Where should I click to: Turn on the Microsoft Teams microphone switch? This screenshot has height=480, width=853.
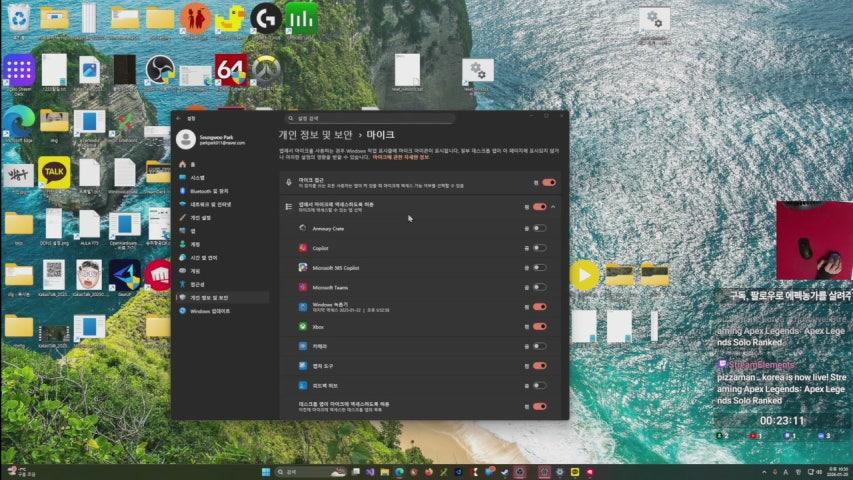point(540,287)
